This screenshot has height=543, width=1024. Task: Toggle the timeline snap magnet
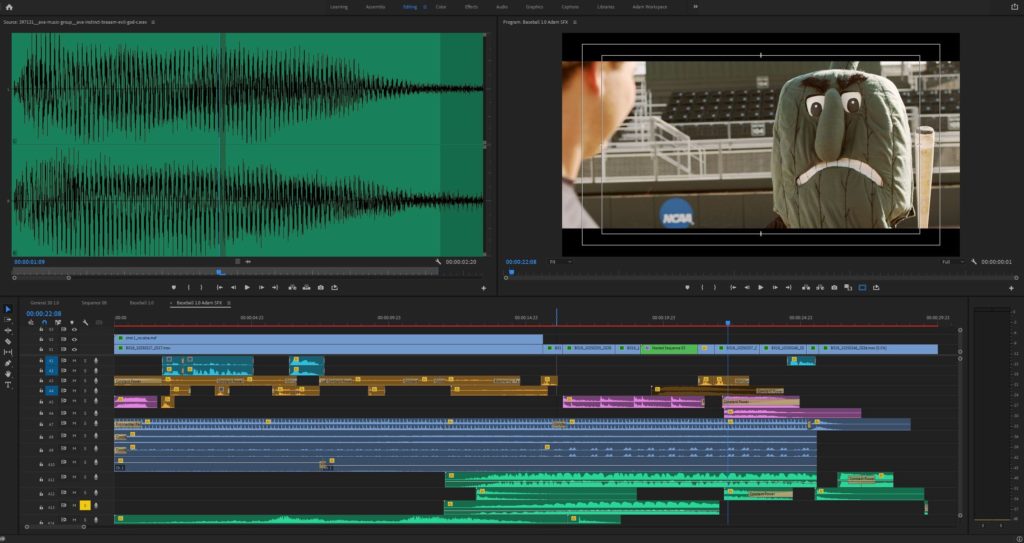44,322
